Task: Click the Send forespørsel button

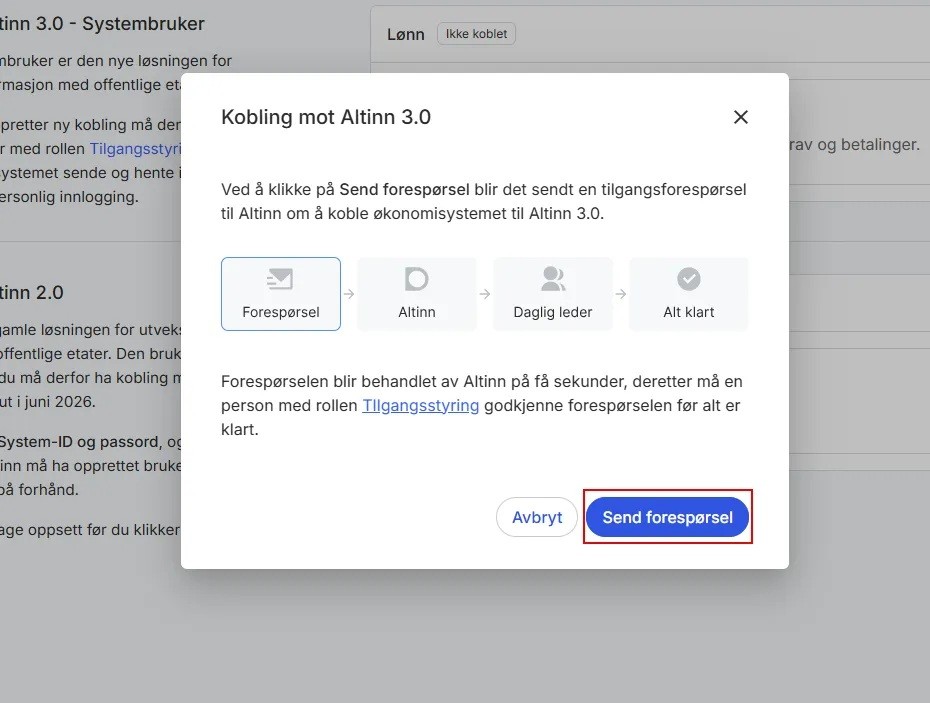Action: pyautogui.click(x=667, y=517)
